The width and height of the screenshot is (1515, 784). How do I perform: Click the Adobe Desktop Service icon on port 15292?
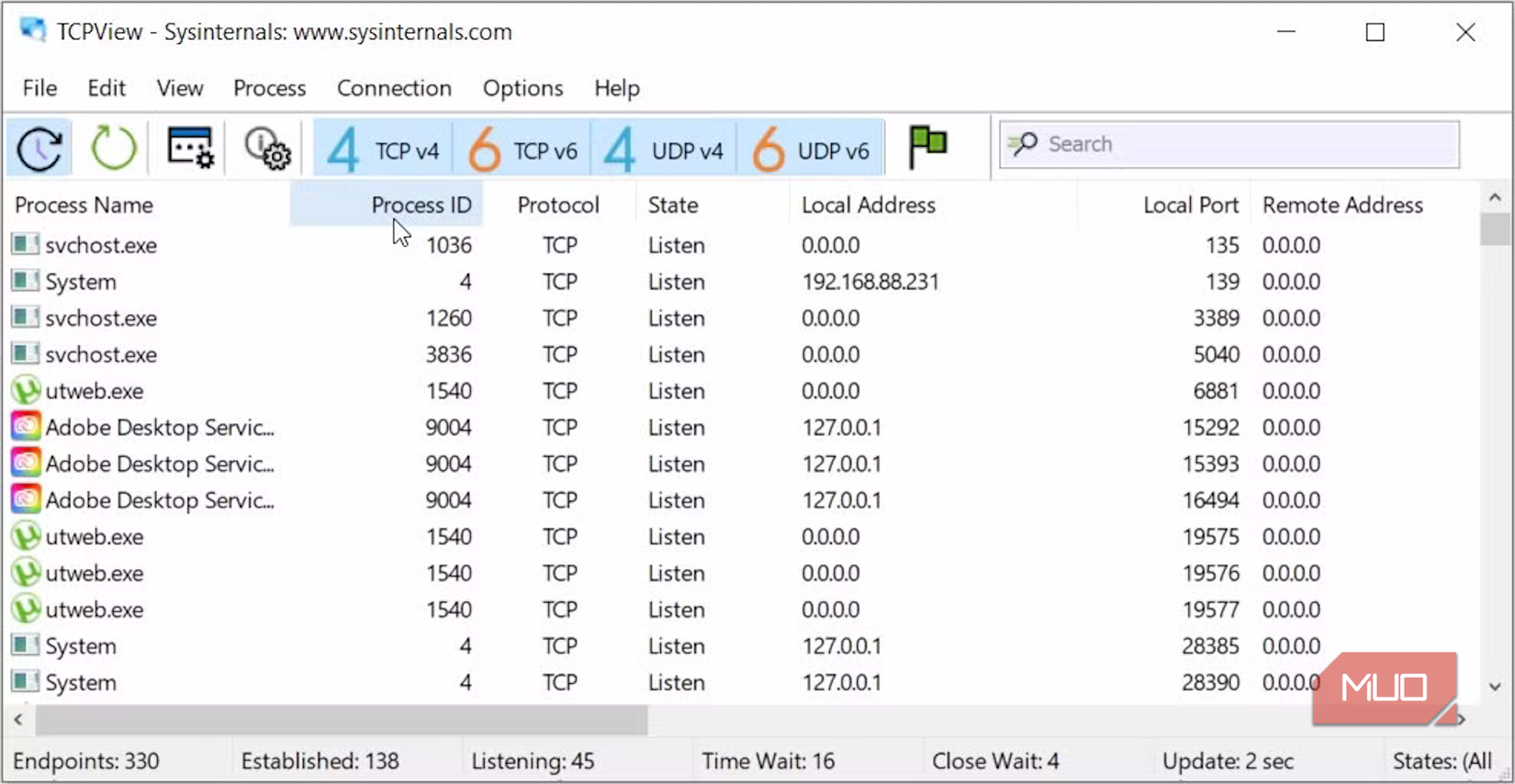pyautogui.click(x=26, y=427)
